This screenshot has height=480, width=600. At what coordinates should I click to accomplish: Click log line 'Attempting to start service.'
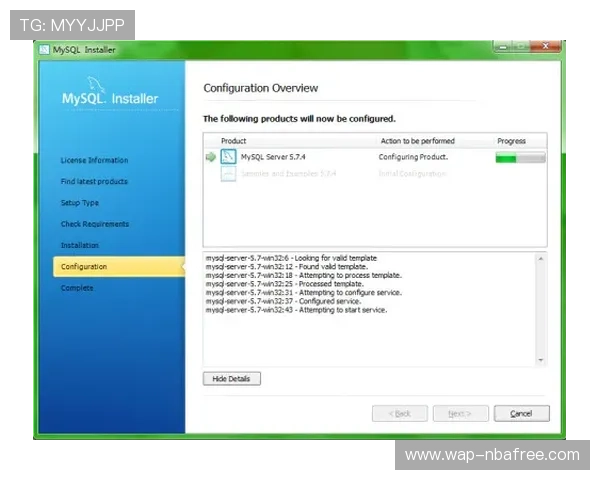tap(296, 310)
